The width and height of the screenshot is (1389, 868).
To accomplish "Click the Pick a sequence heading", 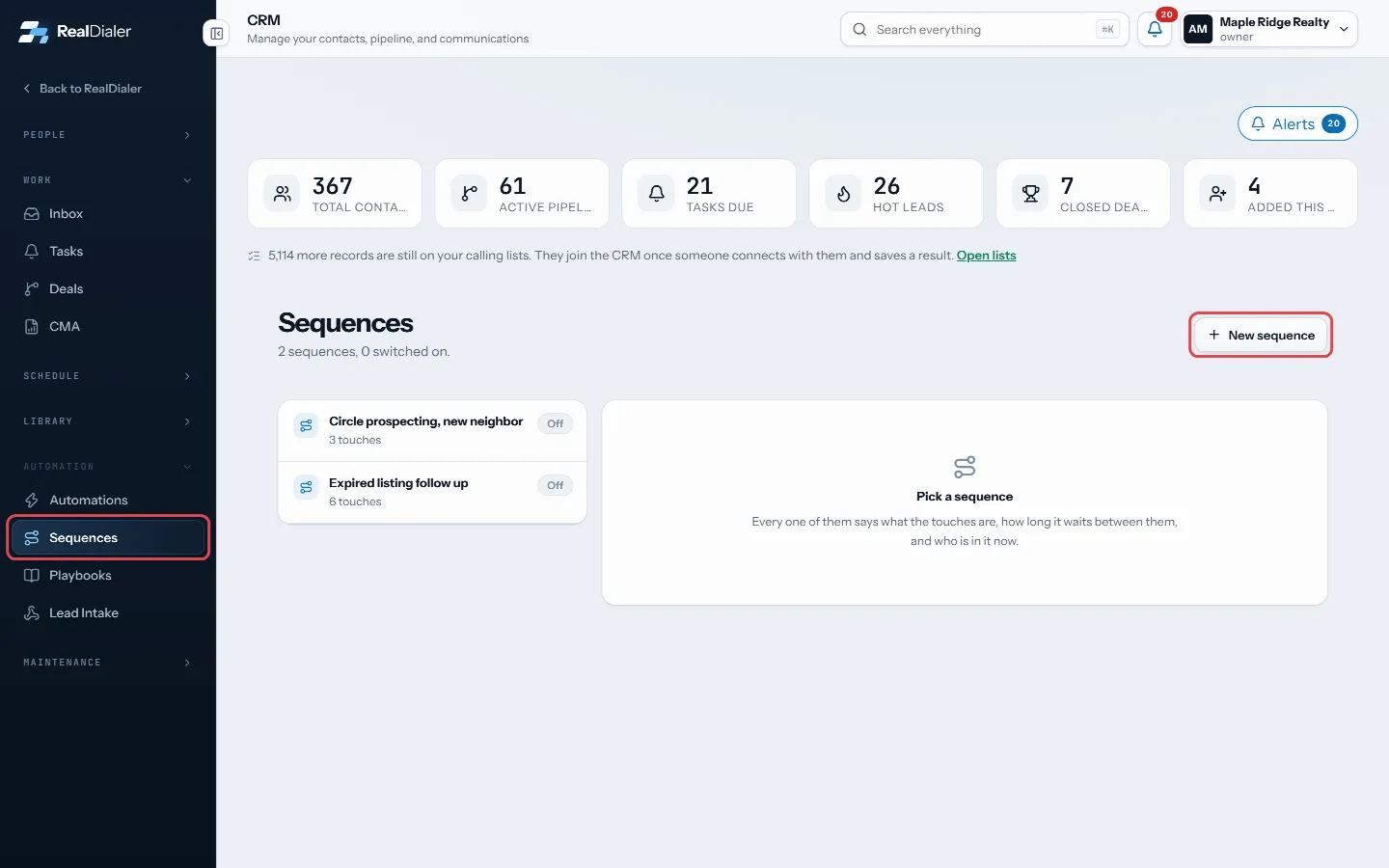I will pos(965,497).
